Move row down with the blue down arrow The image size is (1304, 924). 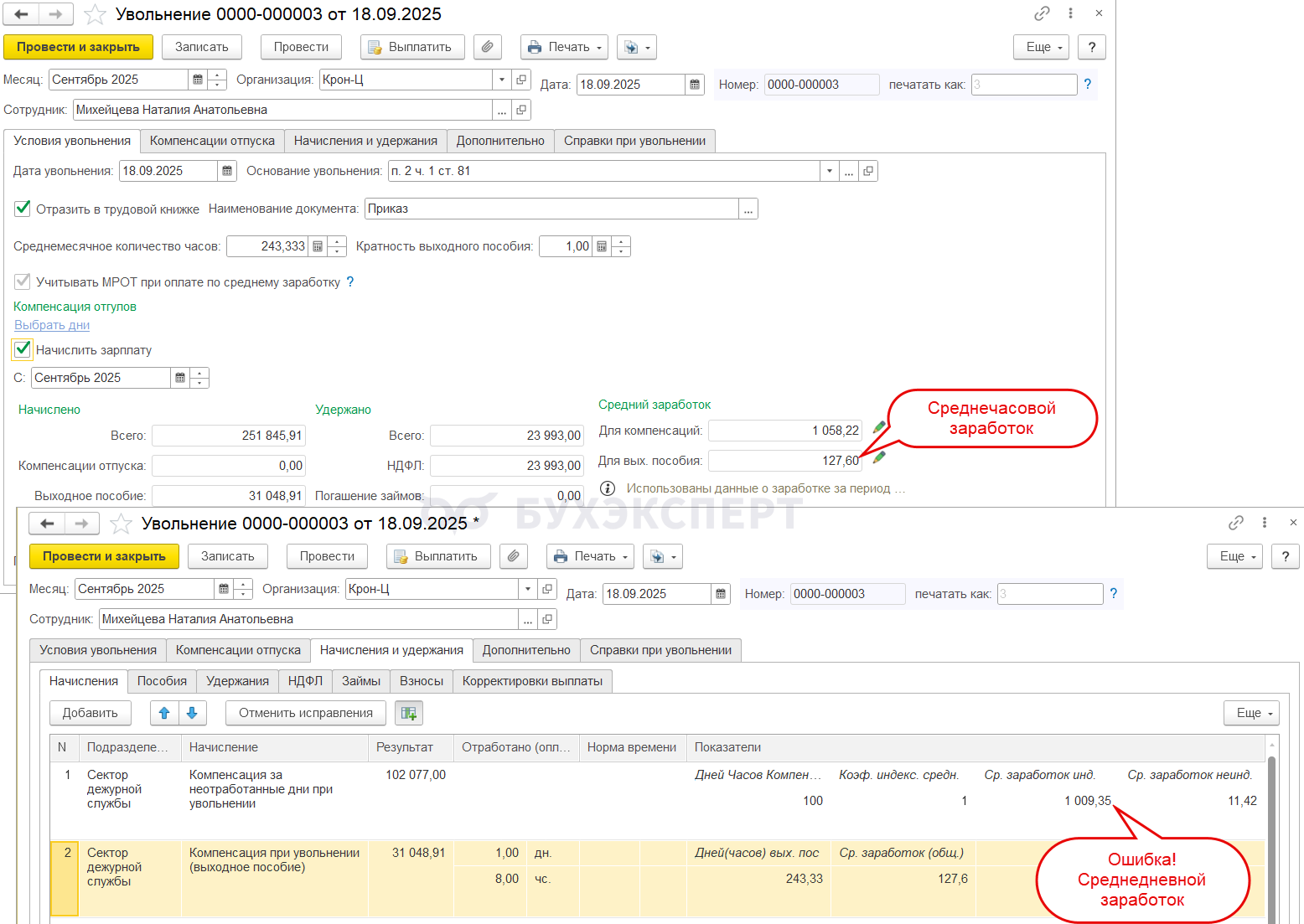(192, 713)
